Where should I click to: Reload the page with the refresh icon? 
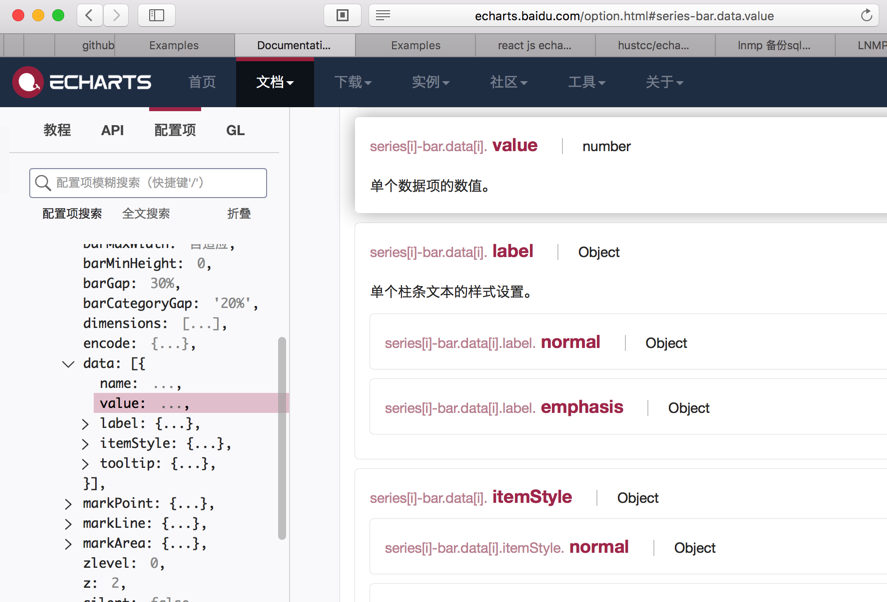click(866, 15)
